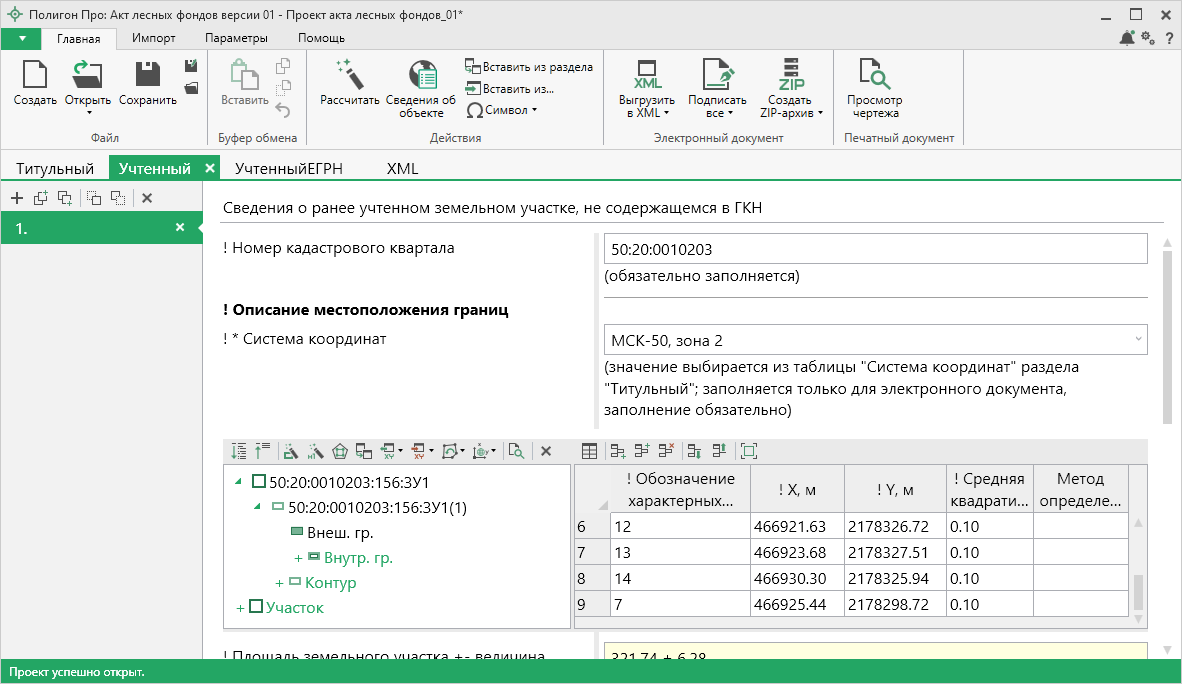This screenshot has width=1182, height=684.
Task: Switch to the Импорт ribbon tab
Action: (153, 38)
